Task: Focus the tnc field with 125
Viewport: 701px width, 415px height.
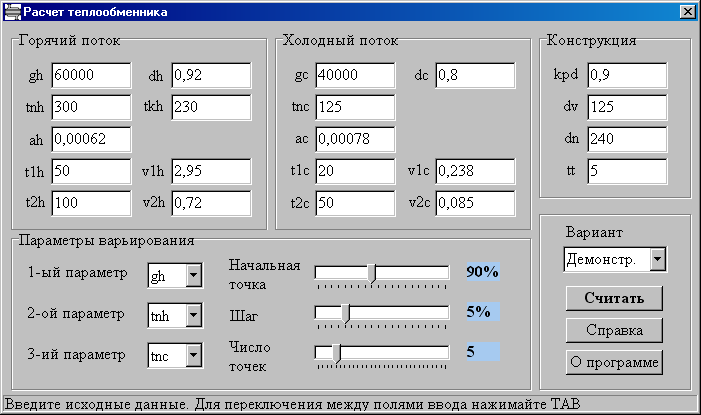Action: (355, 107)
